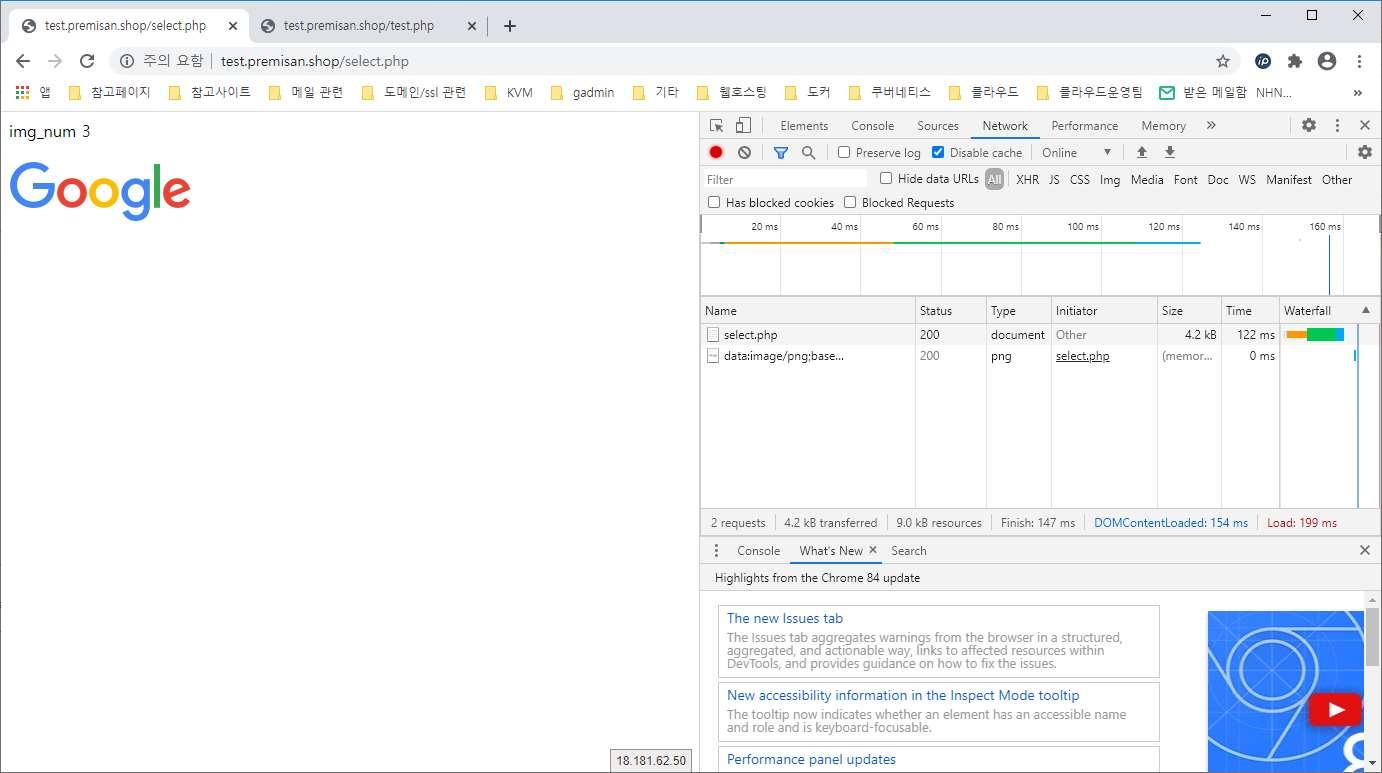Click the red record network log button
The image size is (1382, 773).
(716, 152)
